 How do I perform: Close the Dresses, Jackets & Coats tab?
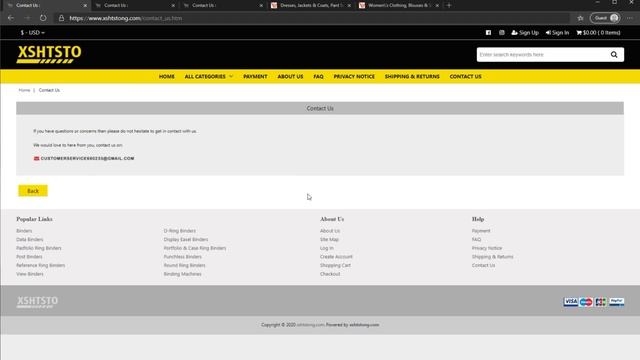pyautogui.click(x=349, y=5)
